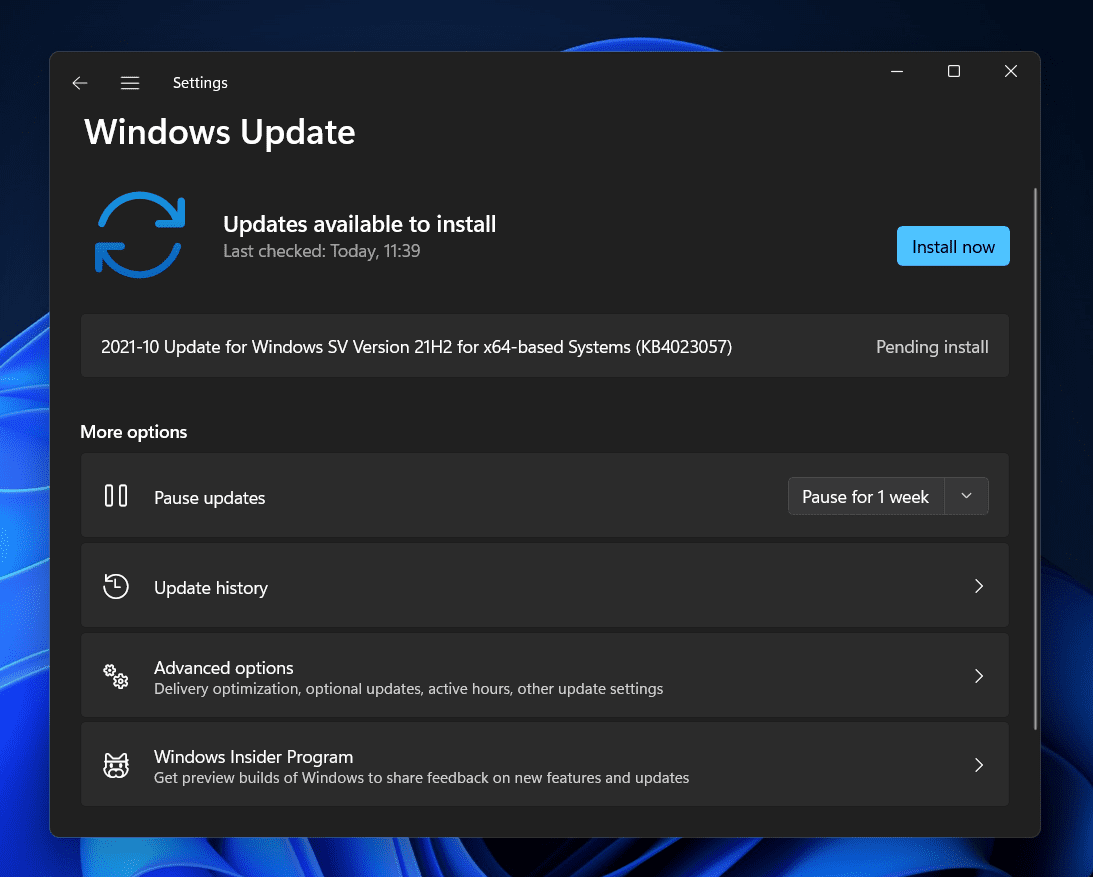Open the Advanced options chevron

point(979,676)
